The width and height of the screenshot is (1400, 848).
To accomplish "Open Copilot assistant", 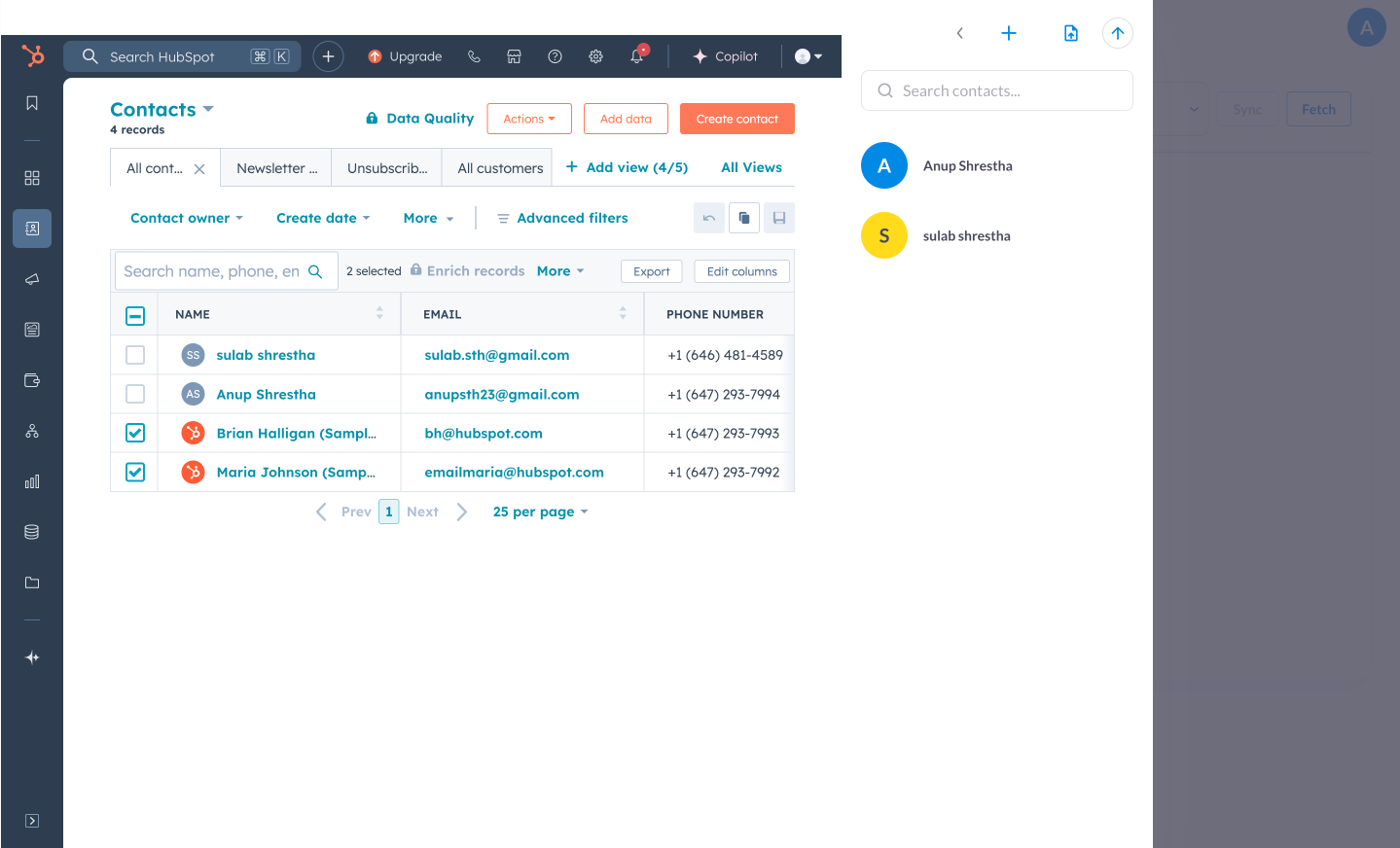I will (x=725, y=56).
